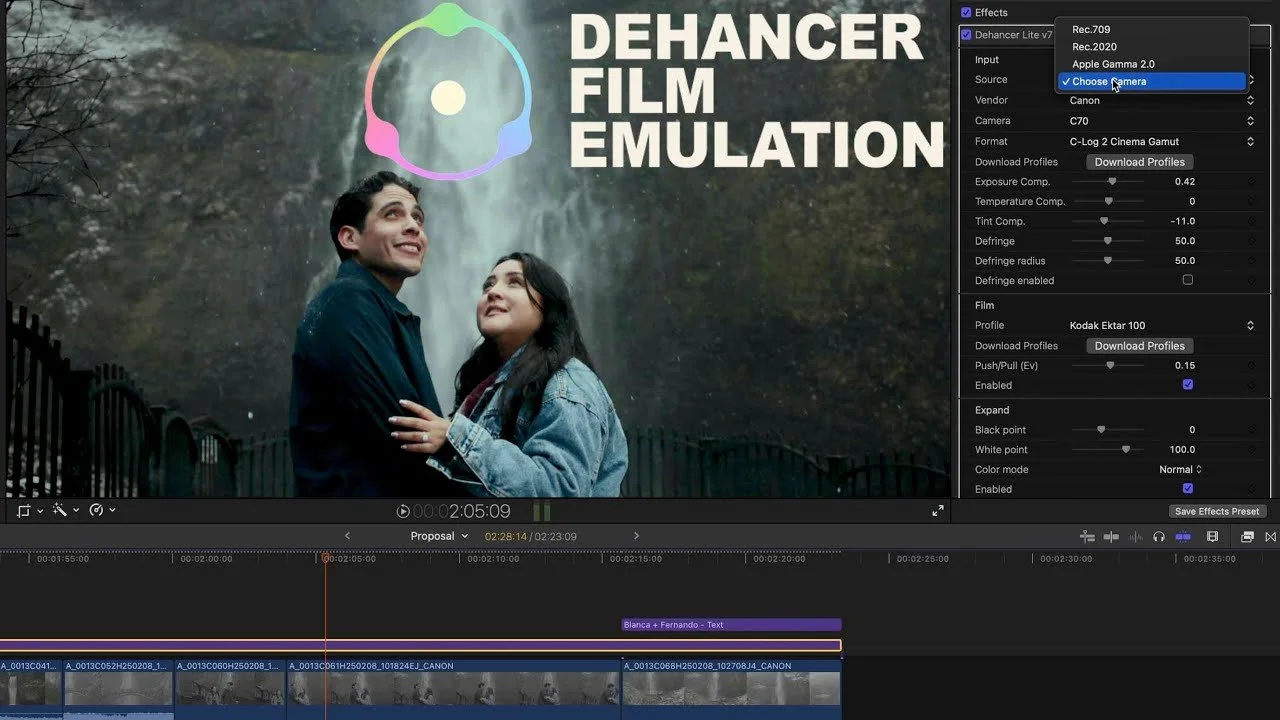Toggle the Dehancer Lite v7 effect checkbox
Image resolution: width=1280 pixels, height=720 pixels.
click(966, 34)
